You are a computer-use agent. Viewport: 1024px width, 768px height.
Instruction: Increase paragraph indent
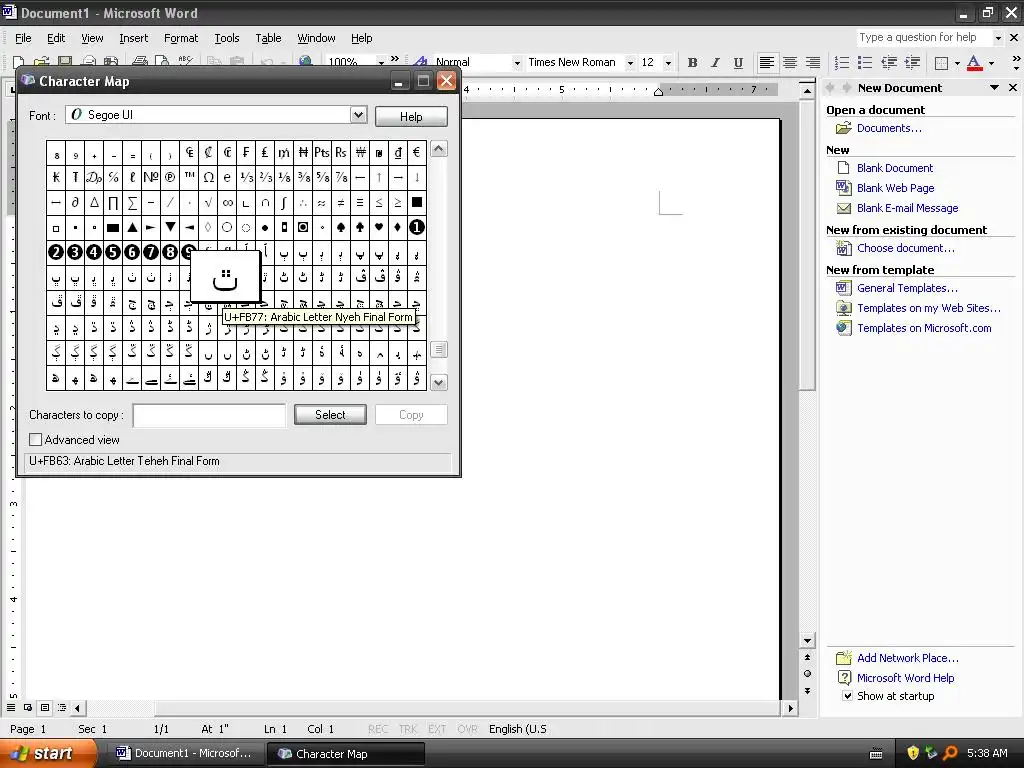tap(912, 63)
